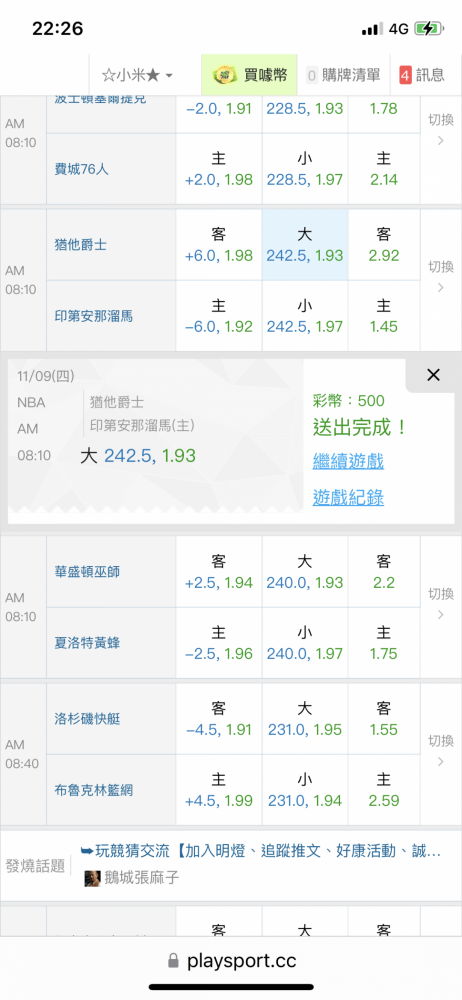Open the 玩競猜交流 hot topic post
Screen dimensions: 462x1000
tap(260, 851)
